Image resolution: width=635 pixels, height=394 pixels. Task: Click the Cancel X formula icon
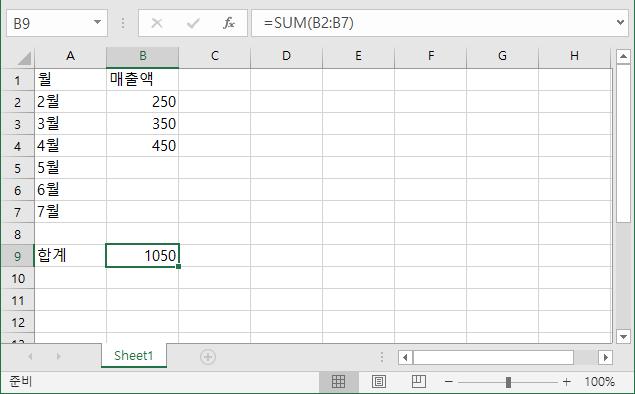pyautogui.click(x=157, y=23)
